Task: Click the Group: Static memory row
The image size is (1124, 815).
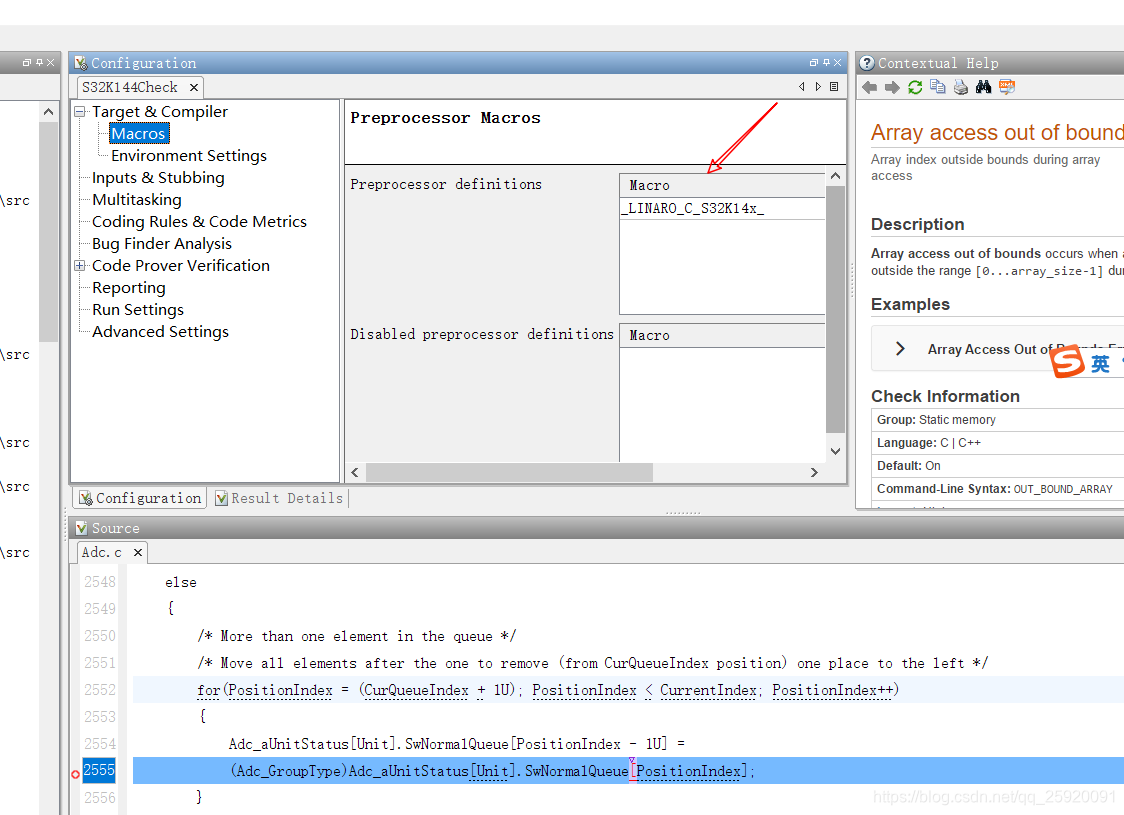Action: (998, 420)
